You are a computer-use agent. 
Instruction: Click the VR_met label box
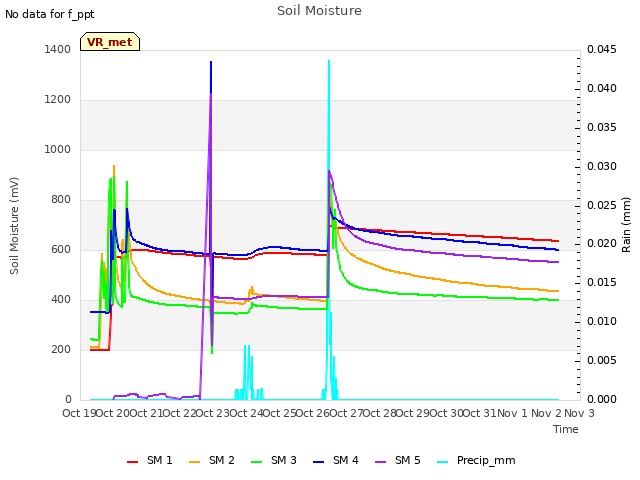pyautogui.click(x=110, y=42)
